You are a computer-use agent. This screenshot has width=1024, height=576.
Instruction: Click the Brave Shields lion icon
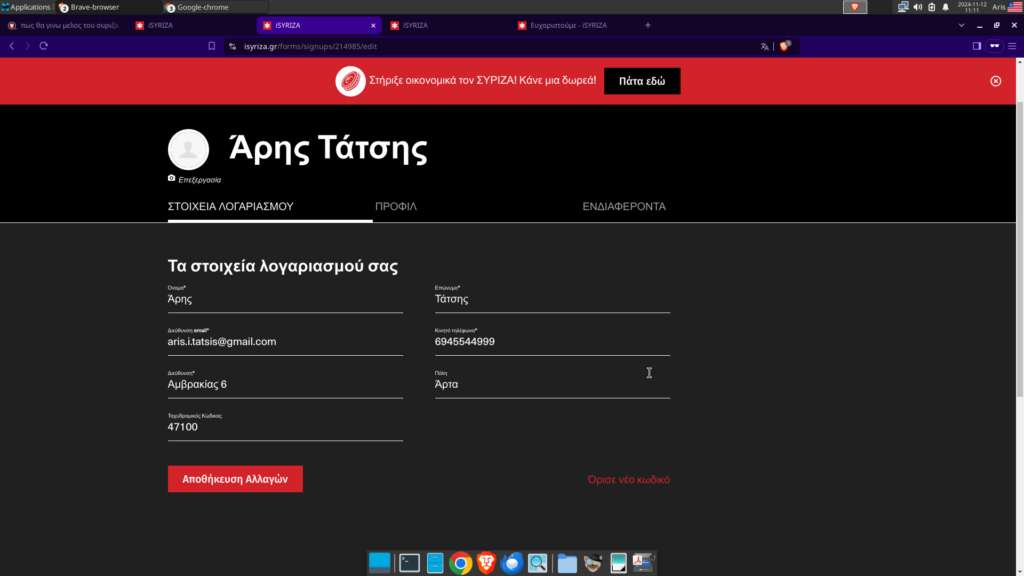tap(785, 46)
